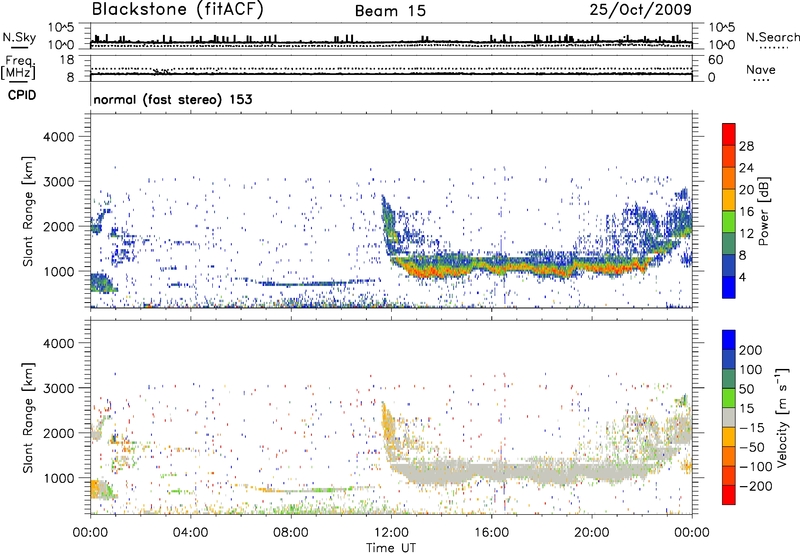Click the 'Freq. [MHz]' axis label
Image resolution: width=800 pixels, height=554 pixels.
pyautogui.click(x=19, y=67)
